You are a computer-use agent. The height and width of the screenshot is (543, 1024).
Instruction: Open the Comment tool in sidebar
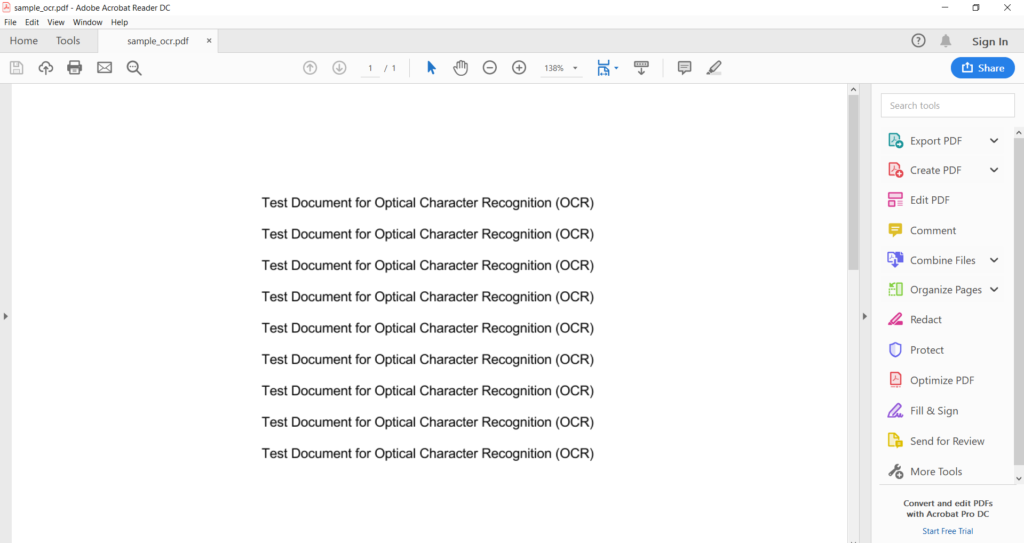(933, 230)
